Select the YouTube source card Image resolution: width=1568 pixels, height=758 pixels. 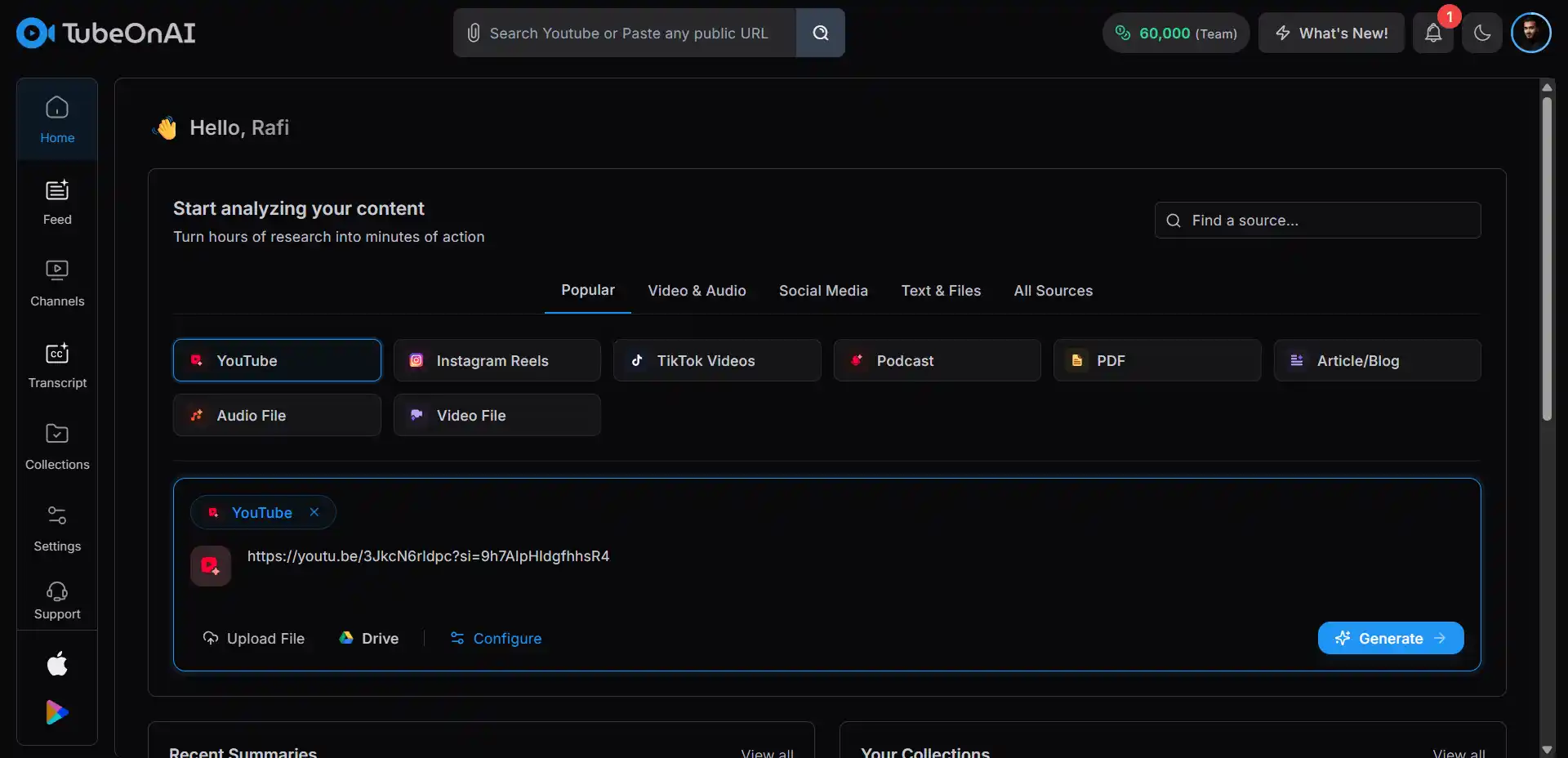[x=277, y=360]
